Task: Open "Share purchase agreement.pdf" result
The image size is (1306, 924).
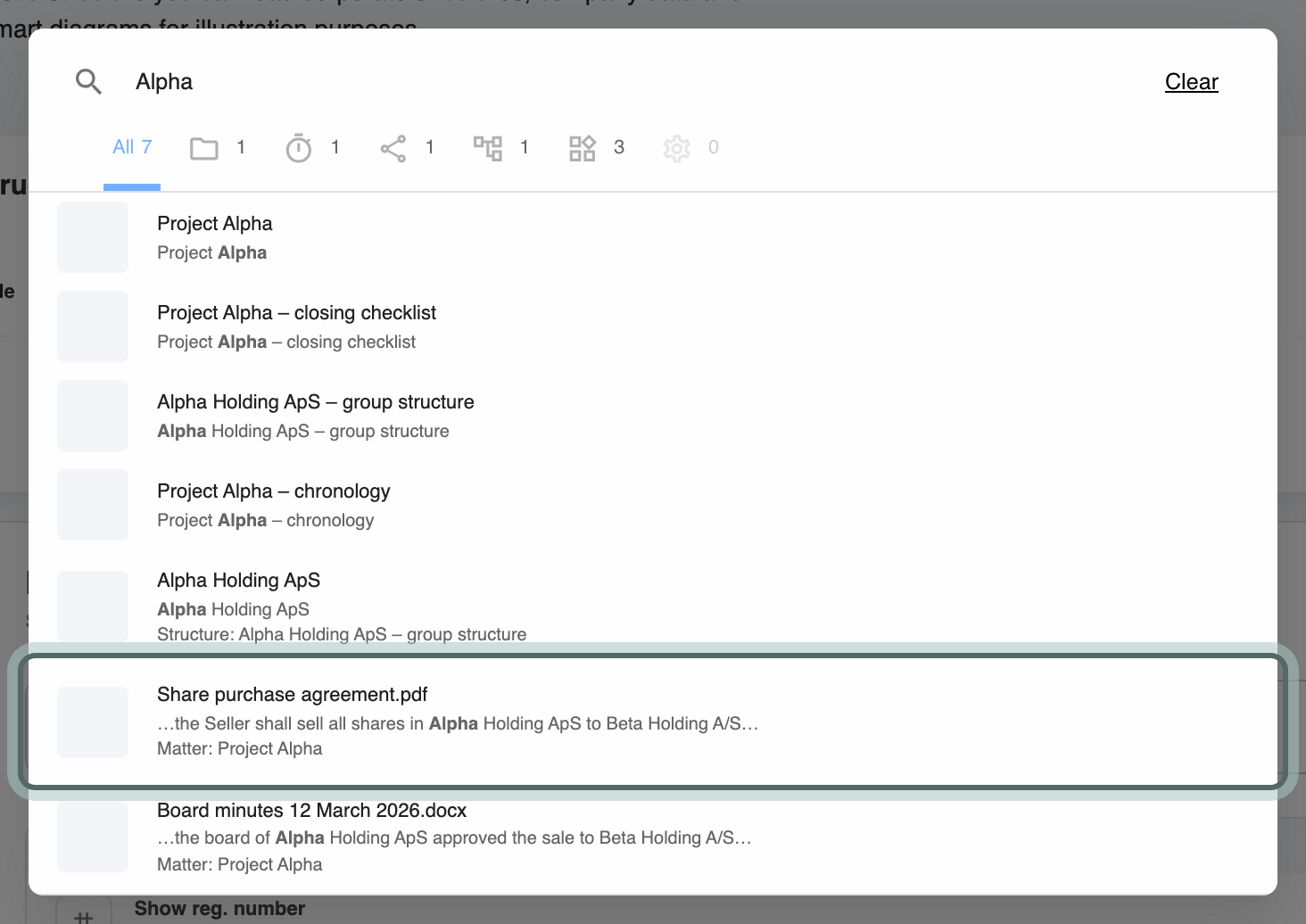Action: [x=653, y=722]
